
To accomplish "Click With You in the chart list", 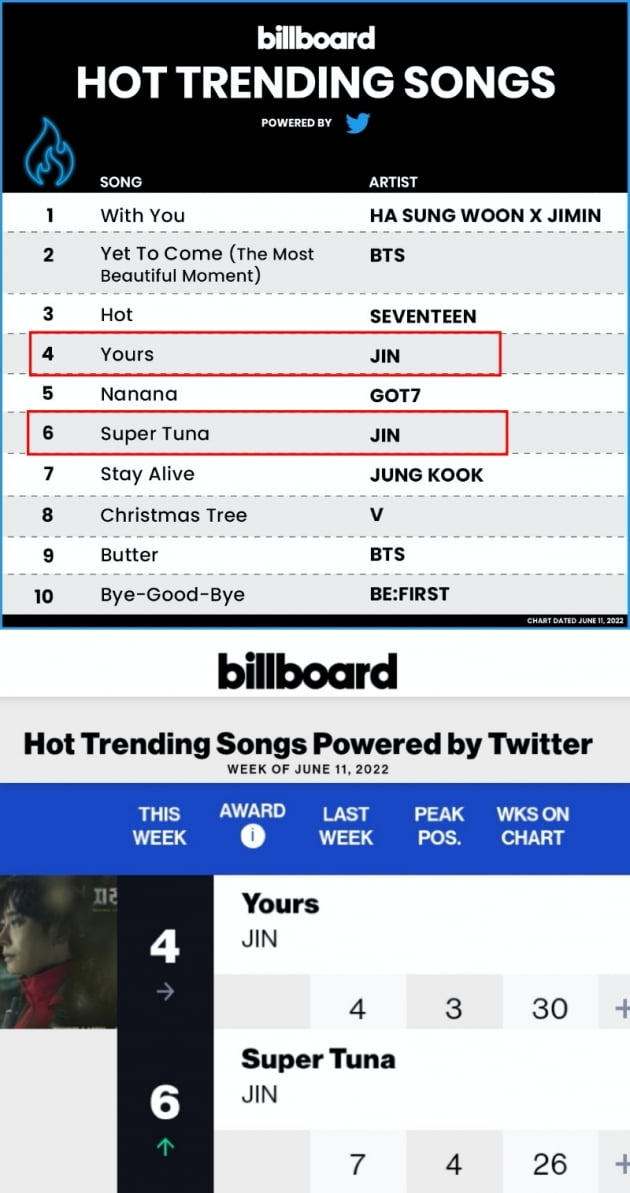I will tap(142, 215).
